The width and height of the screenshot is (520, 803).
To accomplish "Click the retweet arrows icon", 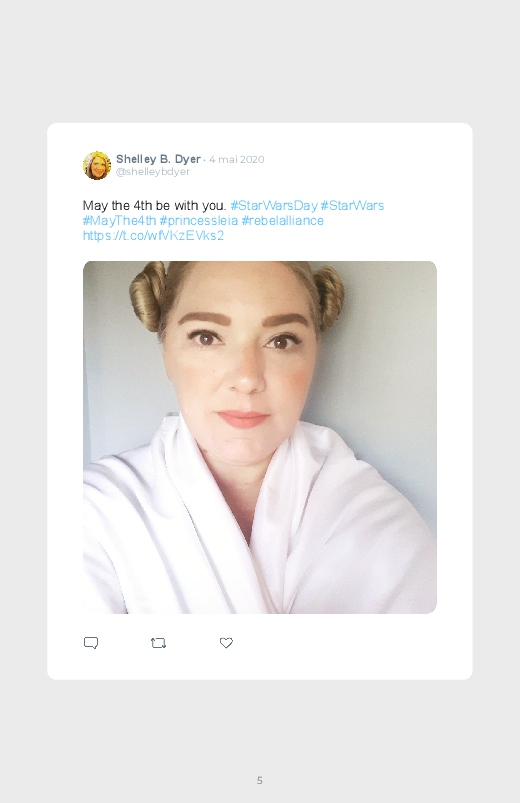I will tap(158, 643).
